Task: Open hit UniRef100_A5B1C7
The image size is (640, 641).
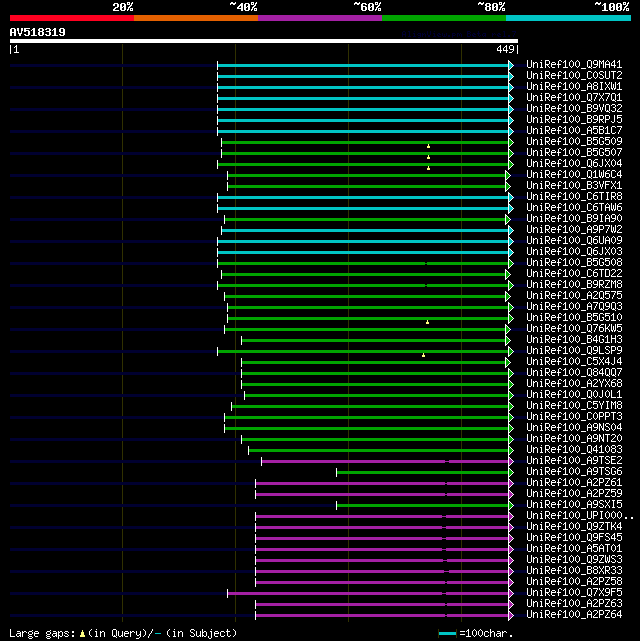Action: click(x=574, y=130)
